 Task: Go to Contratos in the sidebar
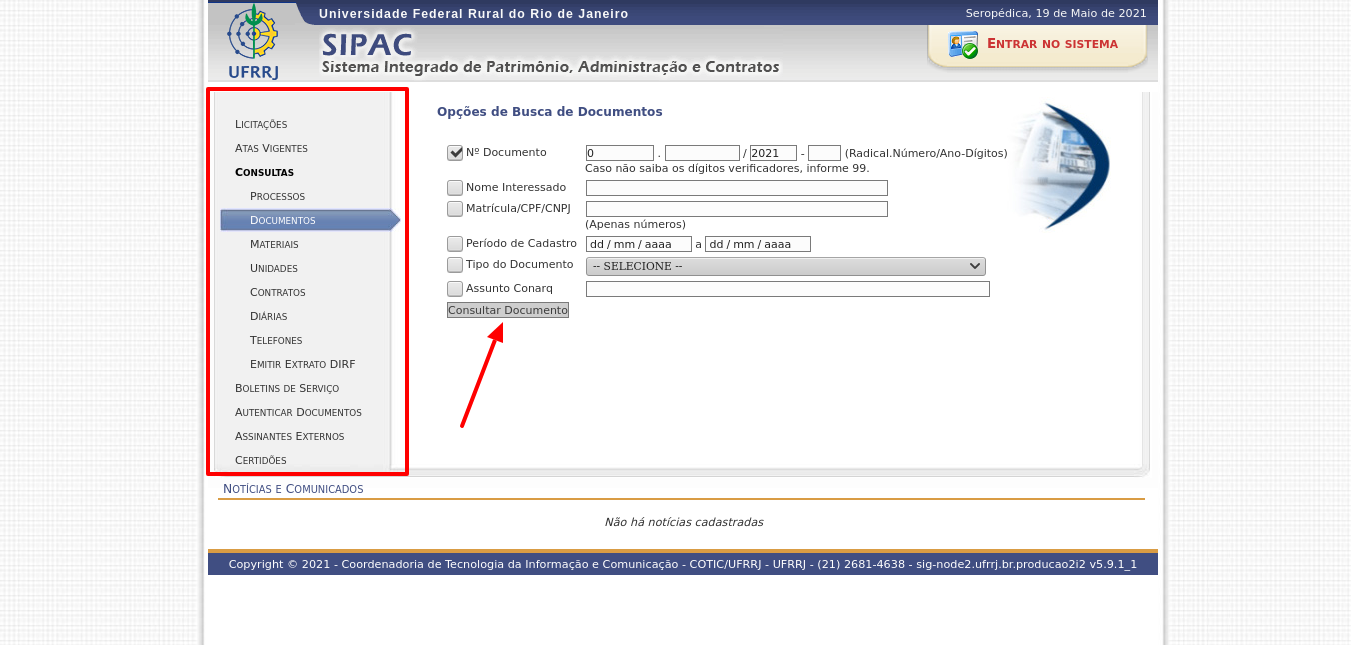(277, 292)
